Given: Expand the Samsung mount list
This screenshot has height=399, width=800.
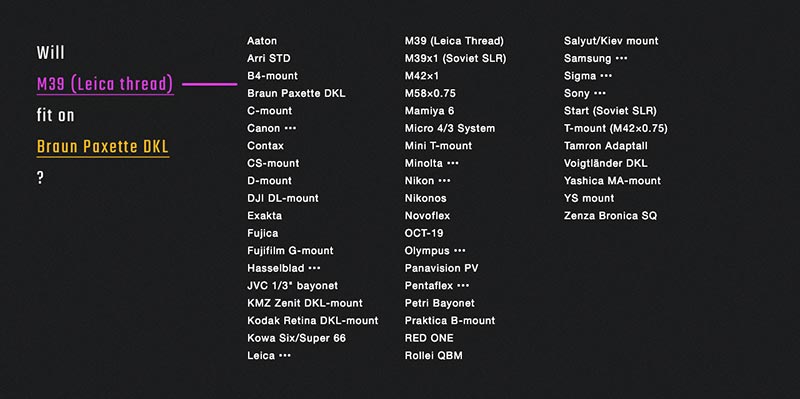Looking at the screenshot, I should pyautogui.click(x=621, y=58).
